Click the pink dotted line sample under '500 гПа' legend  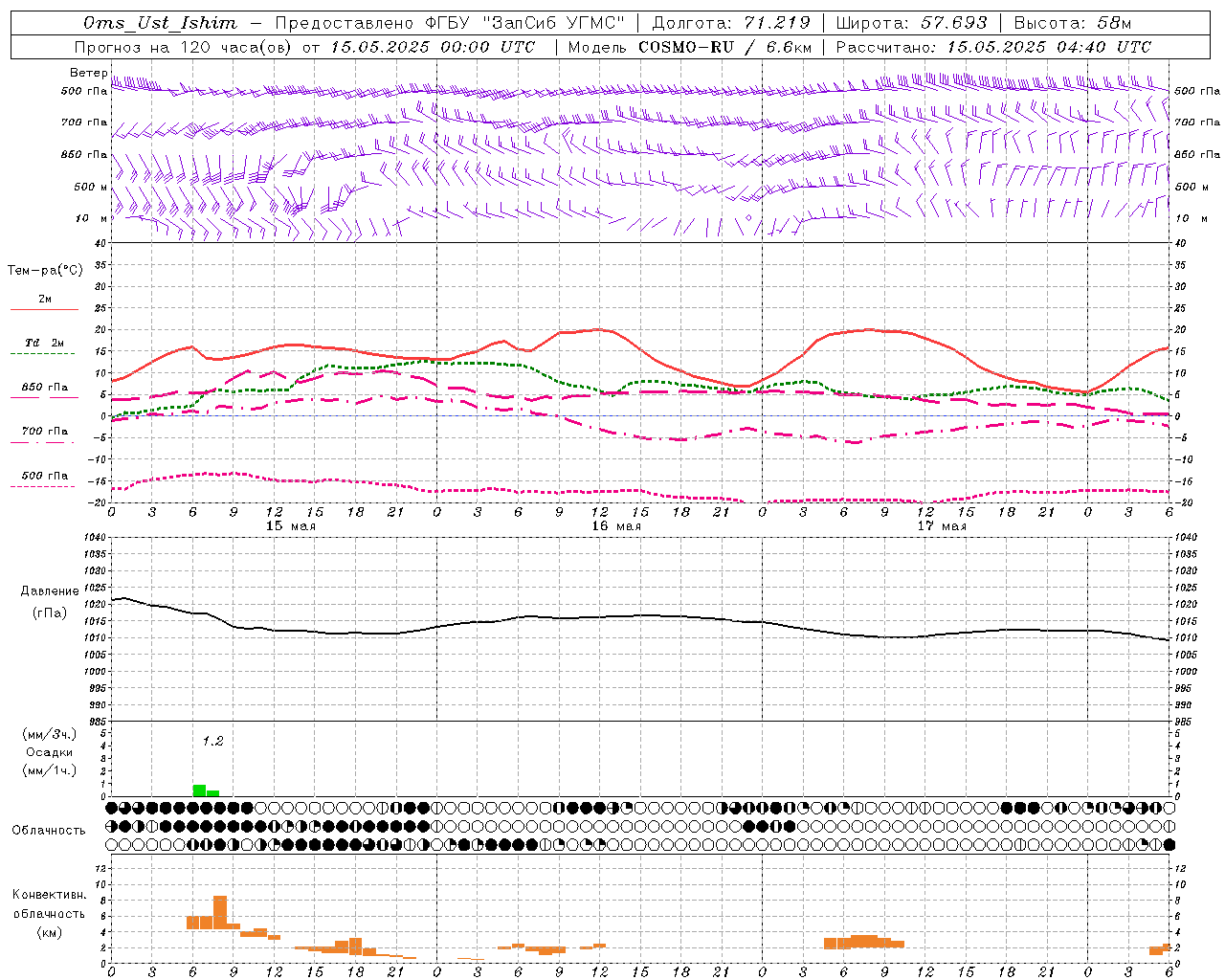point(44,487)
